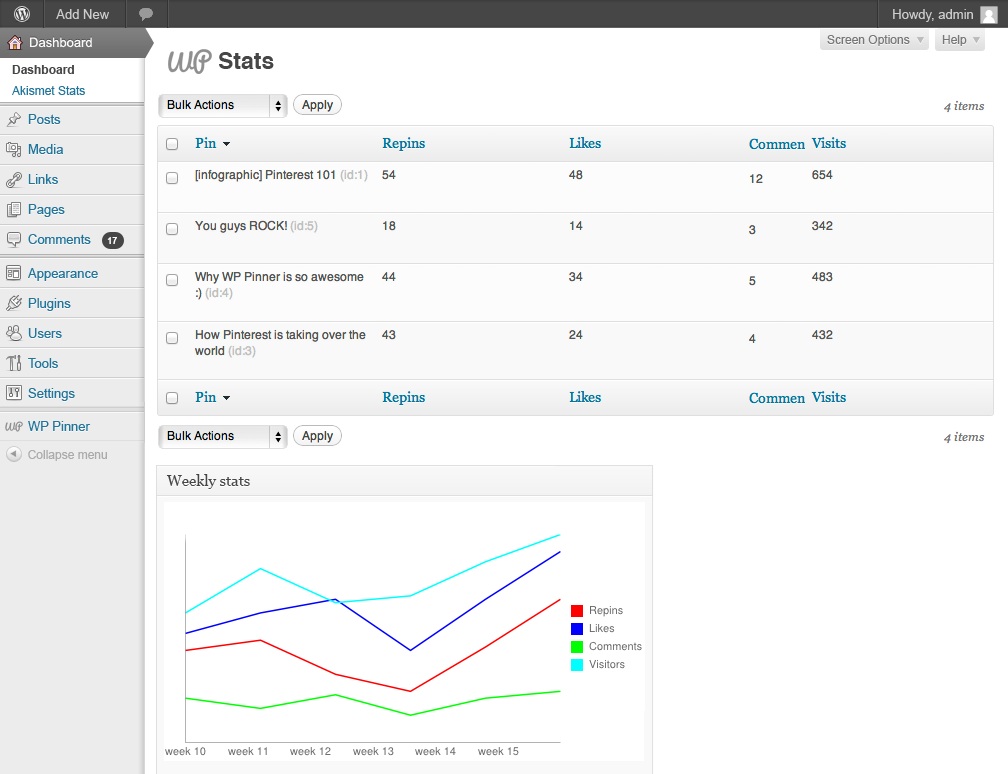Image resolution: width=1008 pixels, height=774 pixels.
Task: Sort by Likes column header
Action: [585, 143]
